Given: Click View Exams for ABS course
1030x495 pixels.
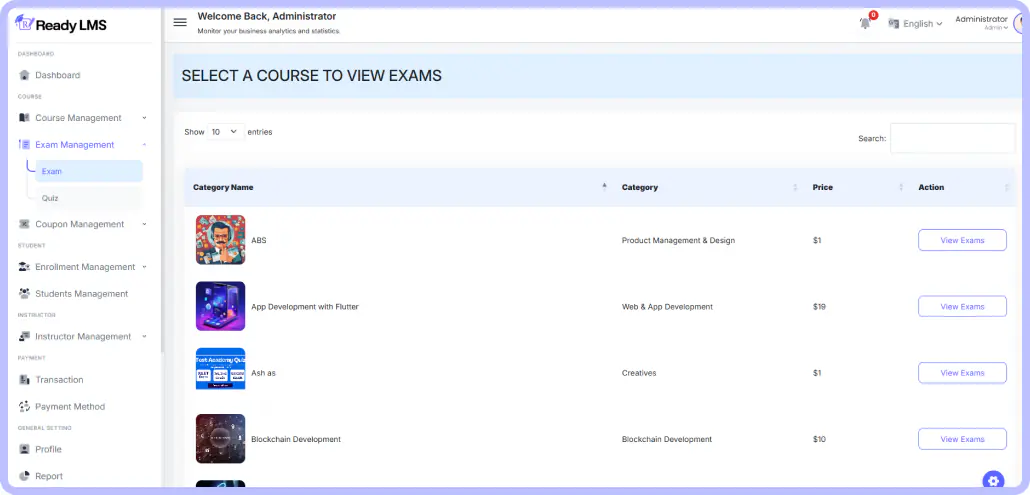Looking at the screenshot, I should coord(962,240).
